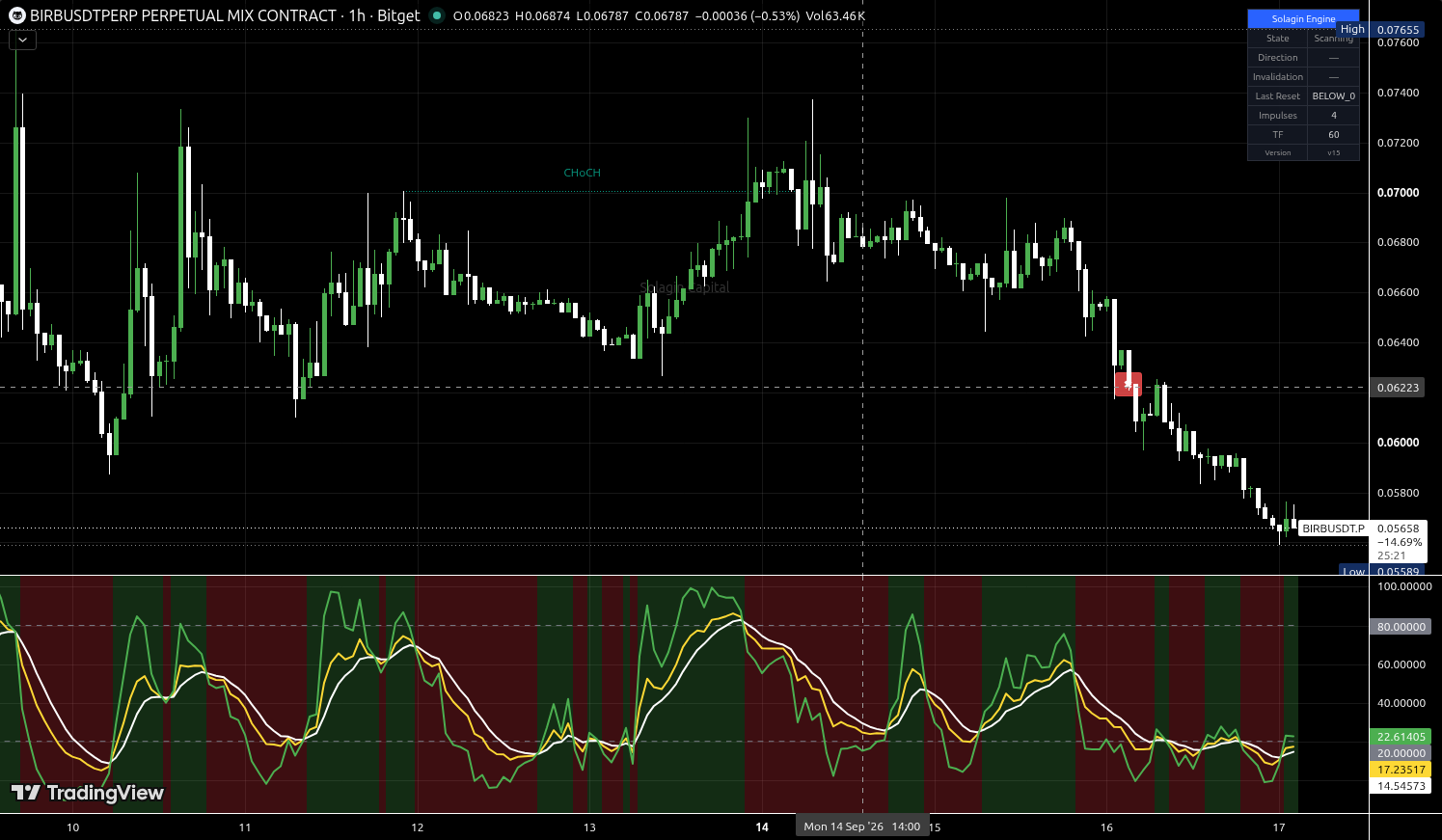Click the Mon 14 Sep '26 14:00 time label
Screen dimensions: 1442x840
coord(861,826)
